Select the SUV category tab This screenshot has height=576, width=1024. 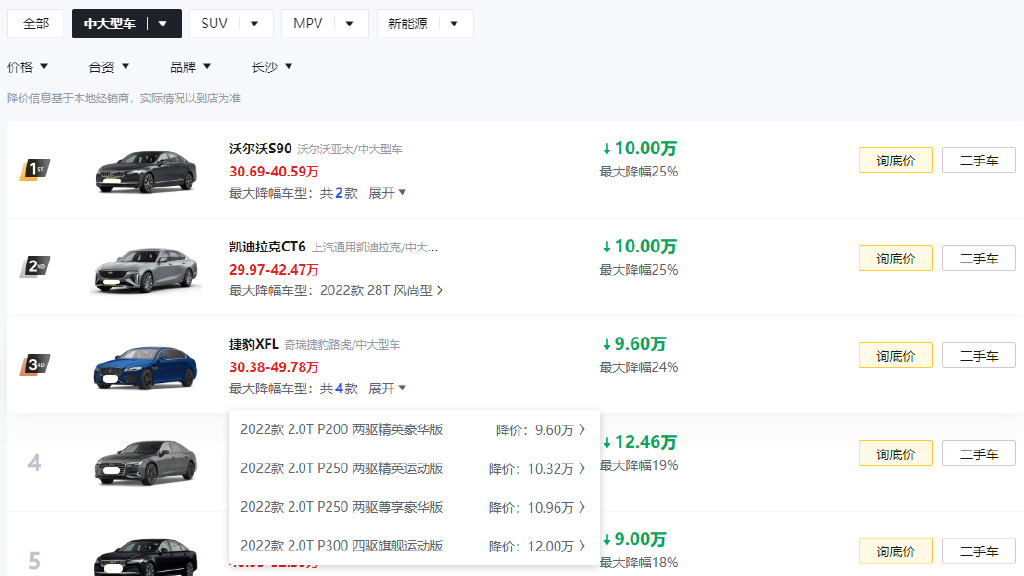(x=214, y=24)
